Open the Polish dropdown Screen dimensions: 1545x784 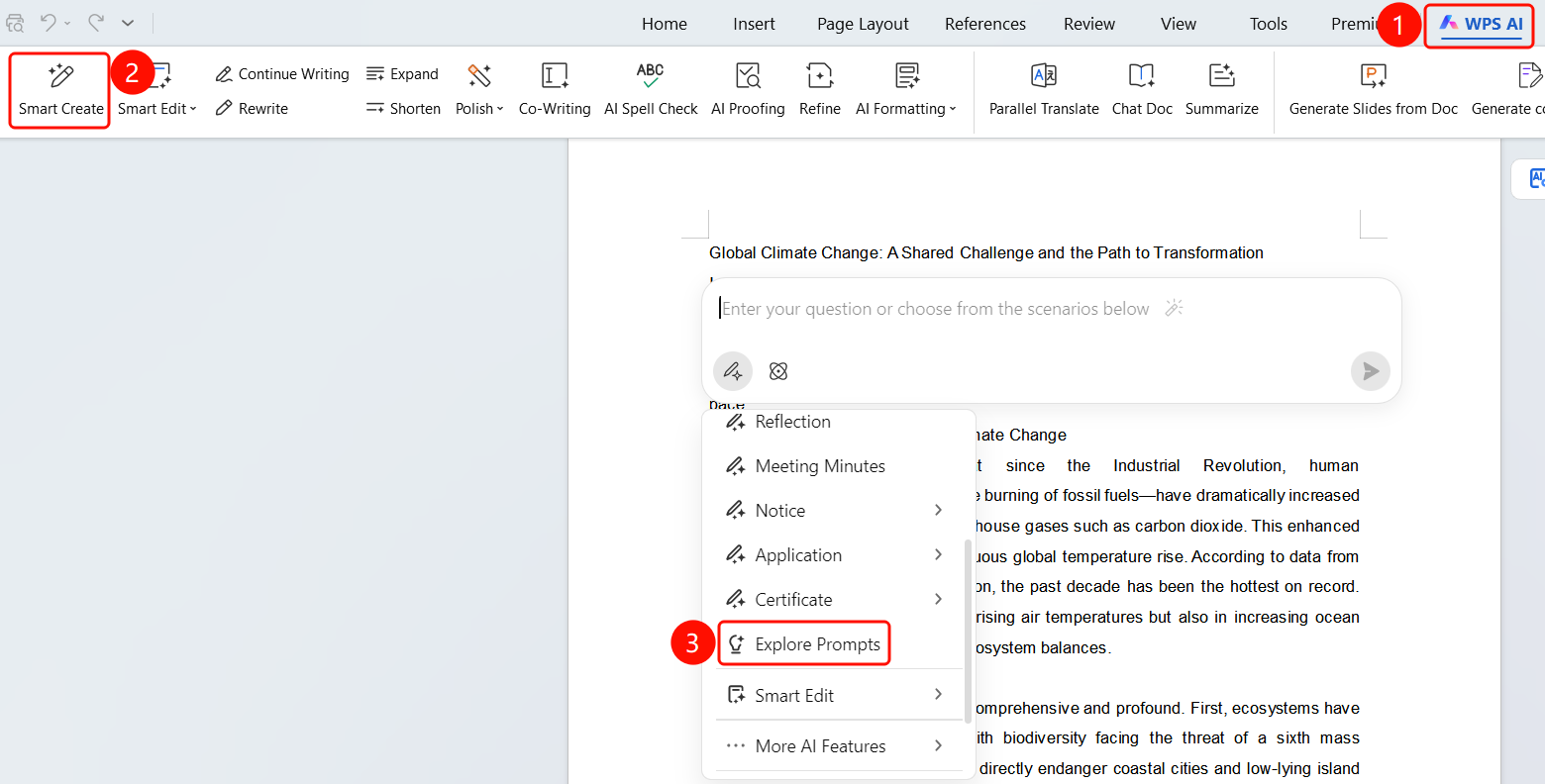pyautogui.click(x=479, y=90)
